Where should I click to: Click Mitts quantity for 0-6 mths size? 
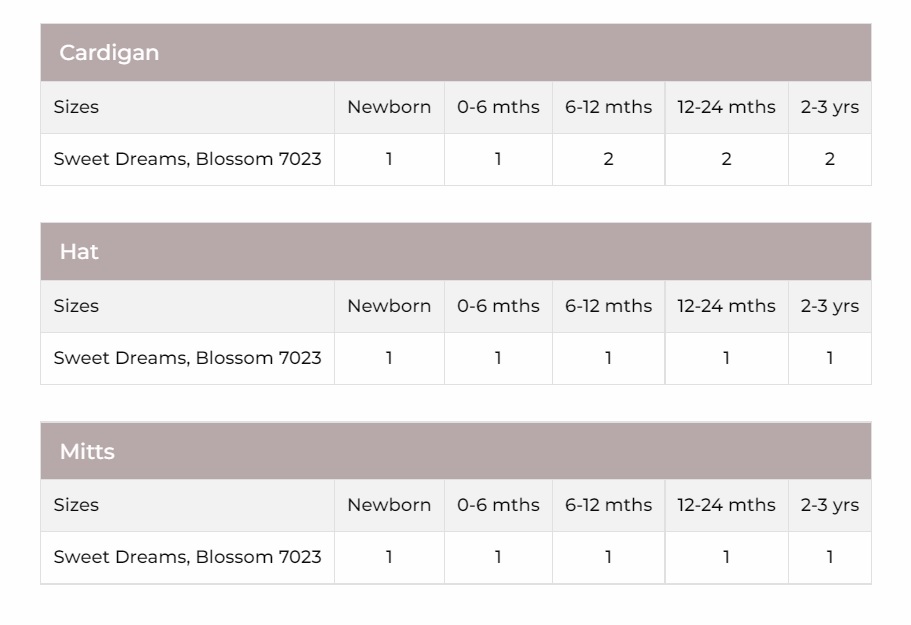click(x=498, y=557)
